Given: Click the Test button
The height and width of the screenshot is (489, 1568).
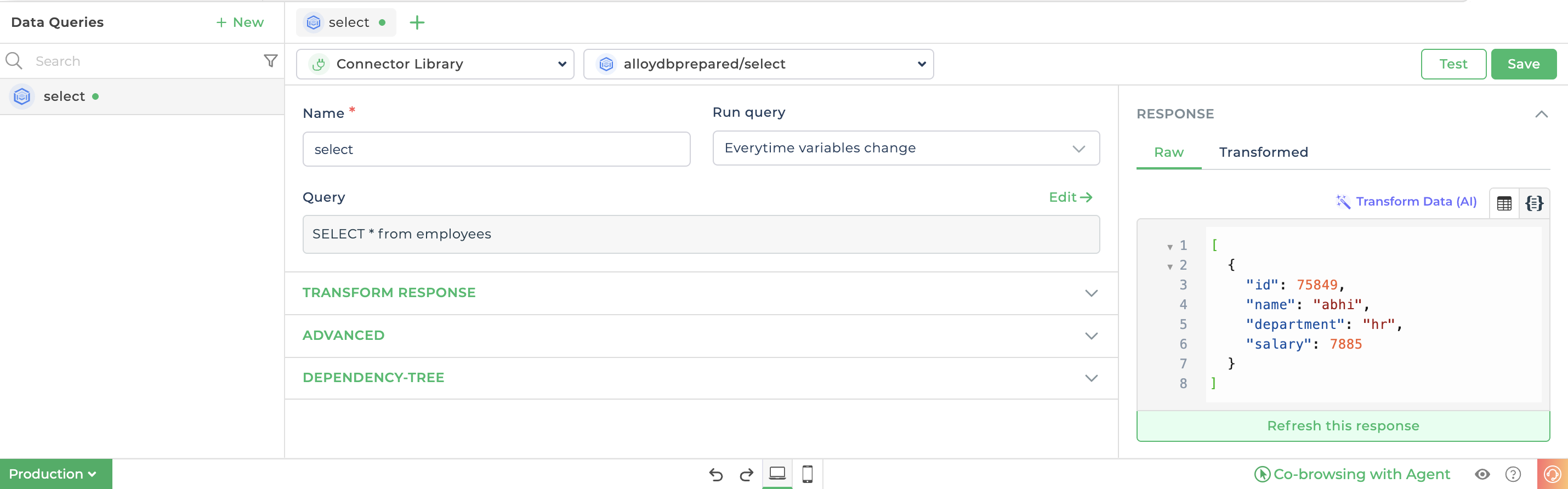Looking at the screenshot, I should point(1453,64).
